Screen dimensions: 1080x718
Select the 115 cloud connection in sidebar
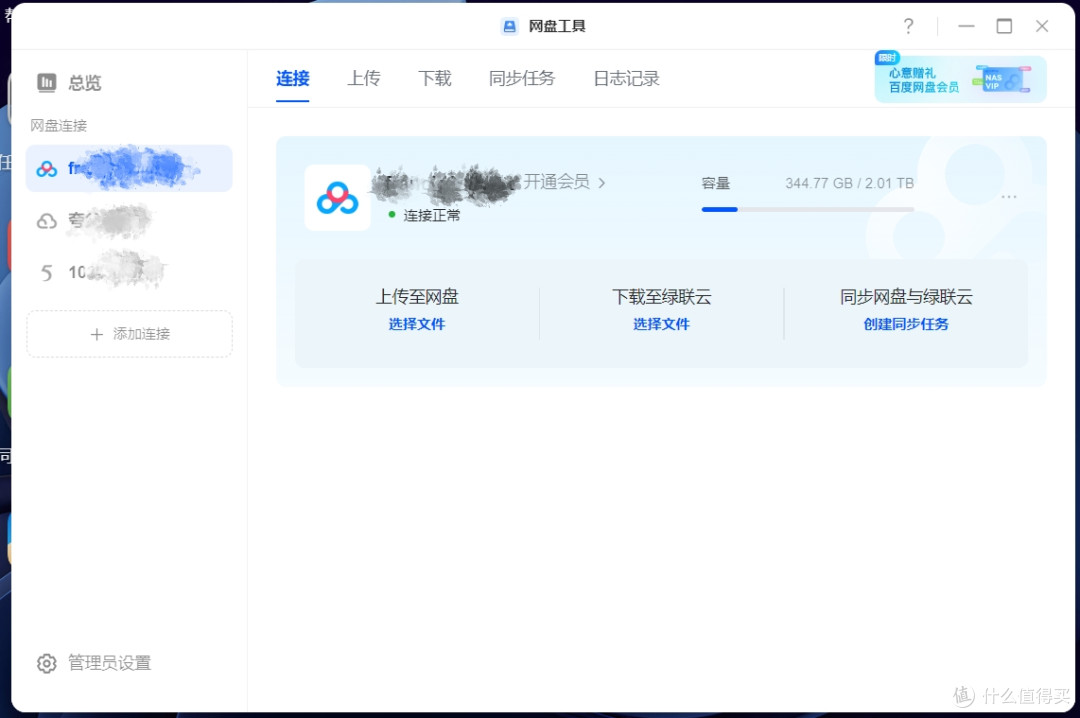tap(129, 272)
